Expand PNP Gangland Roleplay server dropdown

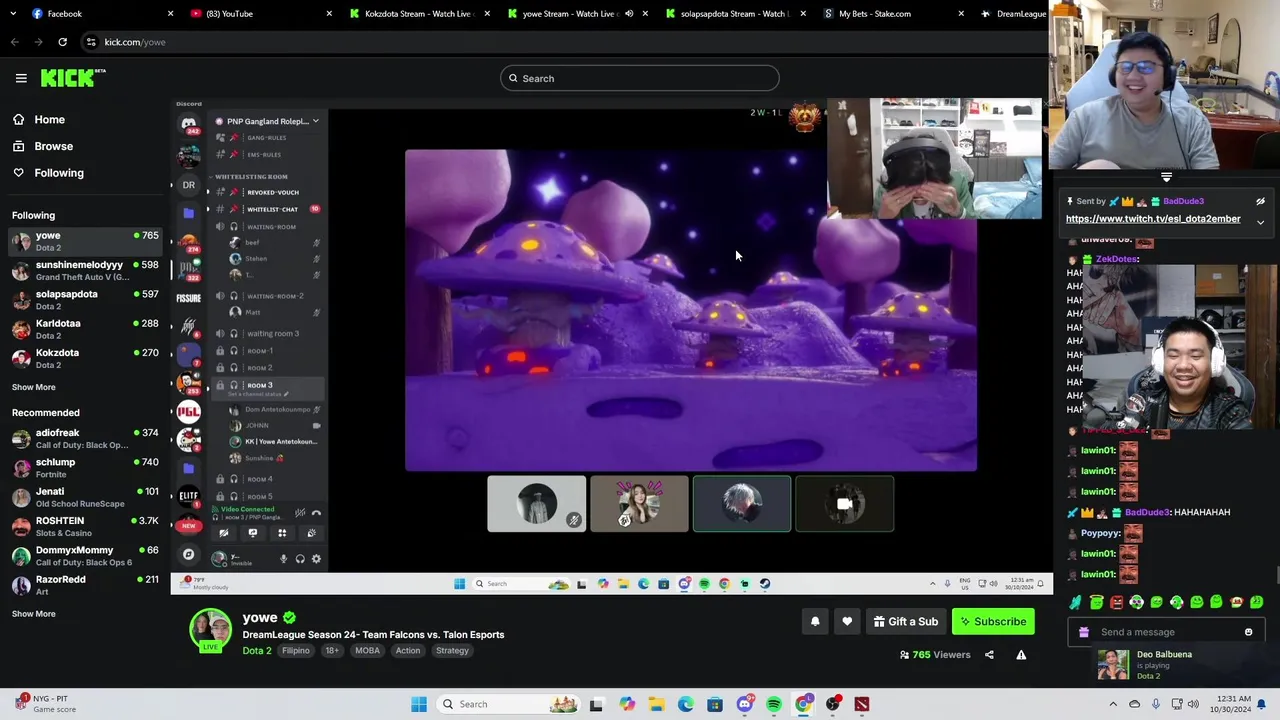pos(315,121)
